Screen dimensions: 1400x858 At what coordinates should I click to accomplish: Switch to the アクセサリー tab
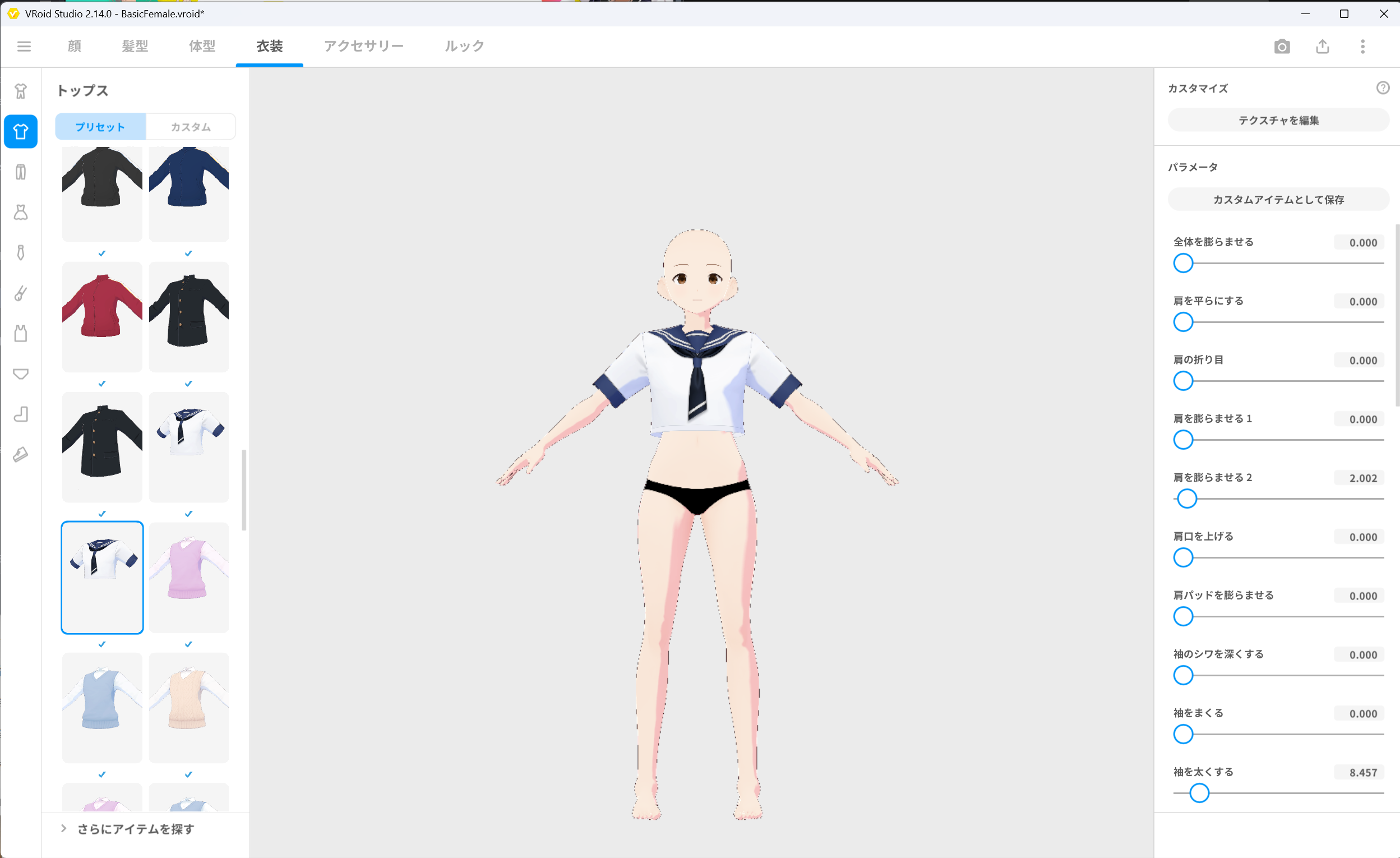pyautogui.click(x=364, y=46)
